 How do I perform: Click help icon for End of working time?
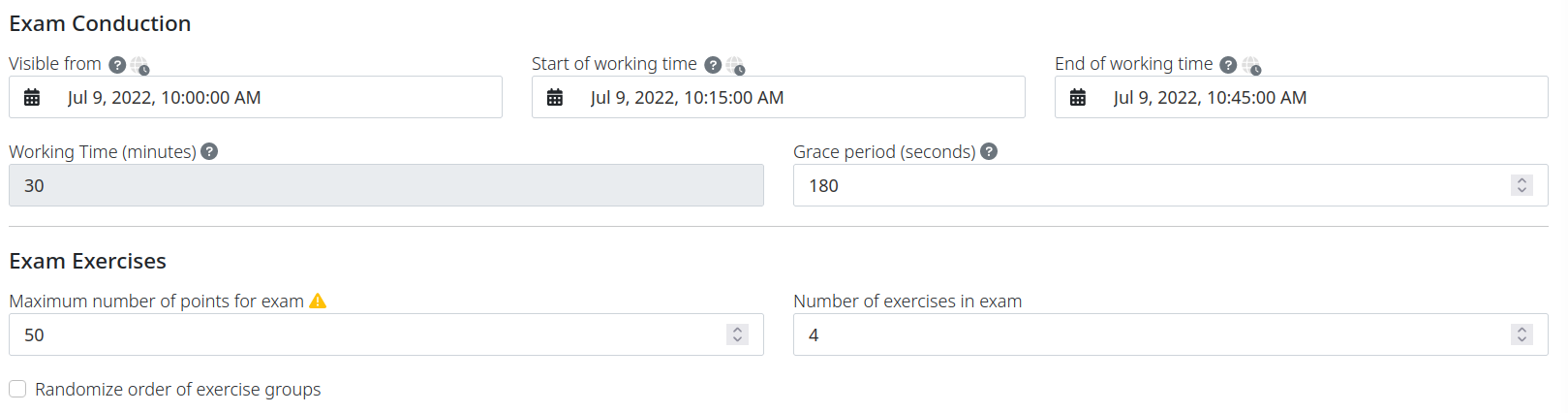pyautogui.click(x=1228, y=65)
